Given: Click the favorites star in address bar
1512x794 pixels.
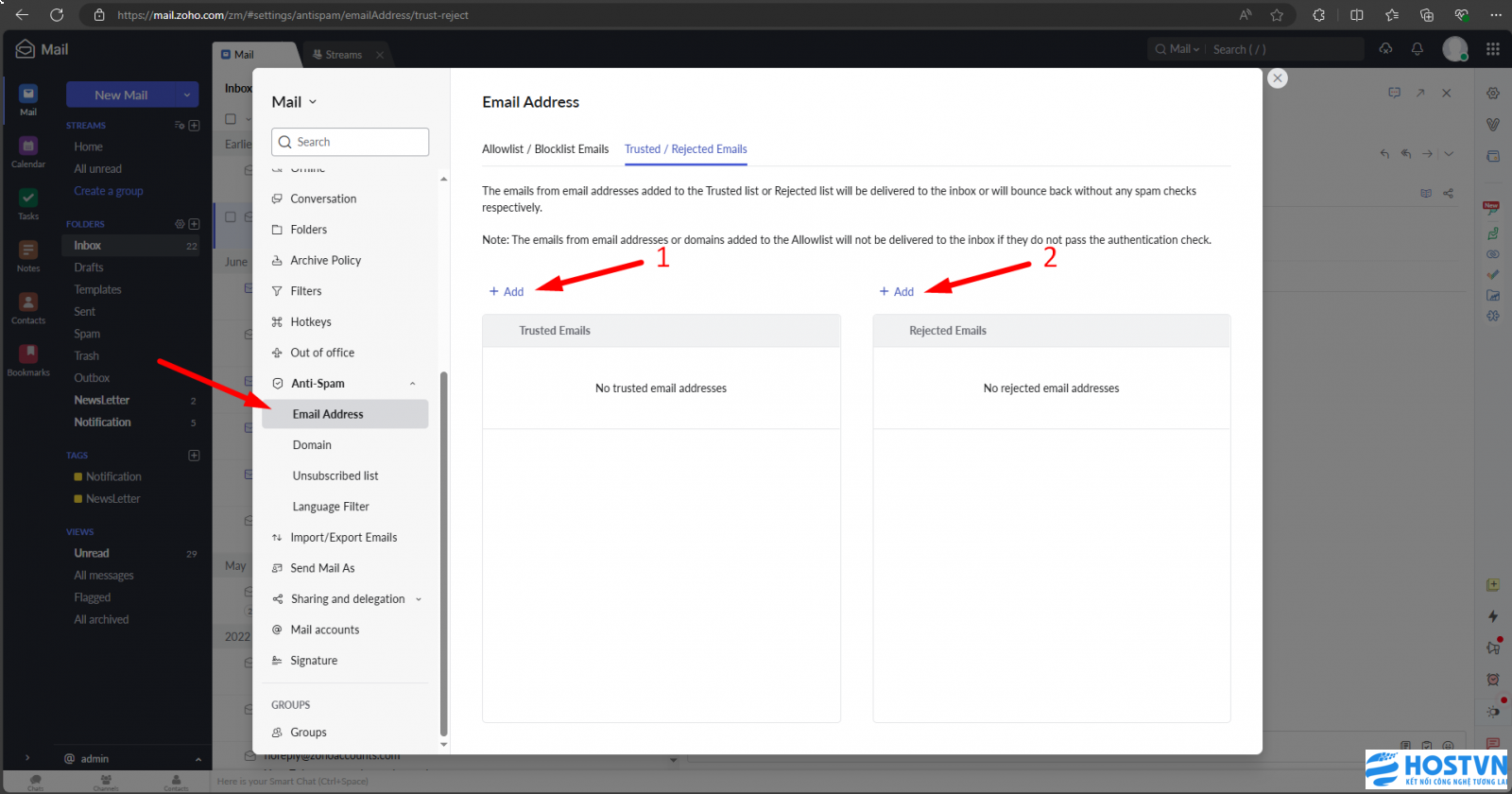Looking at the screenshot, I should click(1277, 15).
